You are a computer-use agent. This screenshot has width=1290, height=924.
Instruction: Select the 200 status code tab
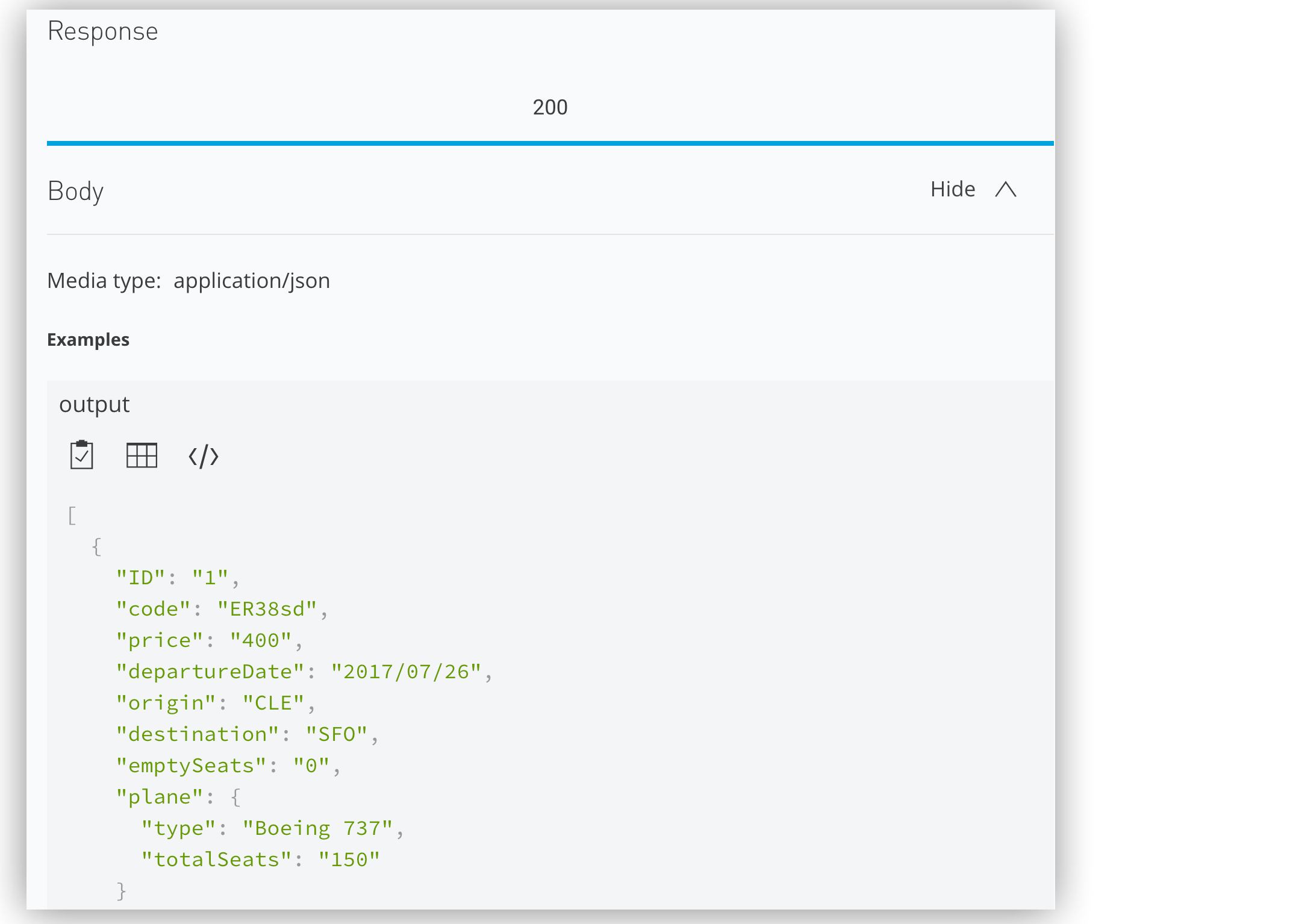tap(550, 107)
